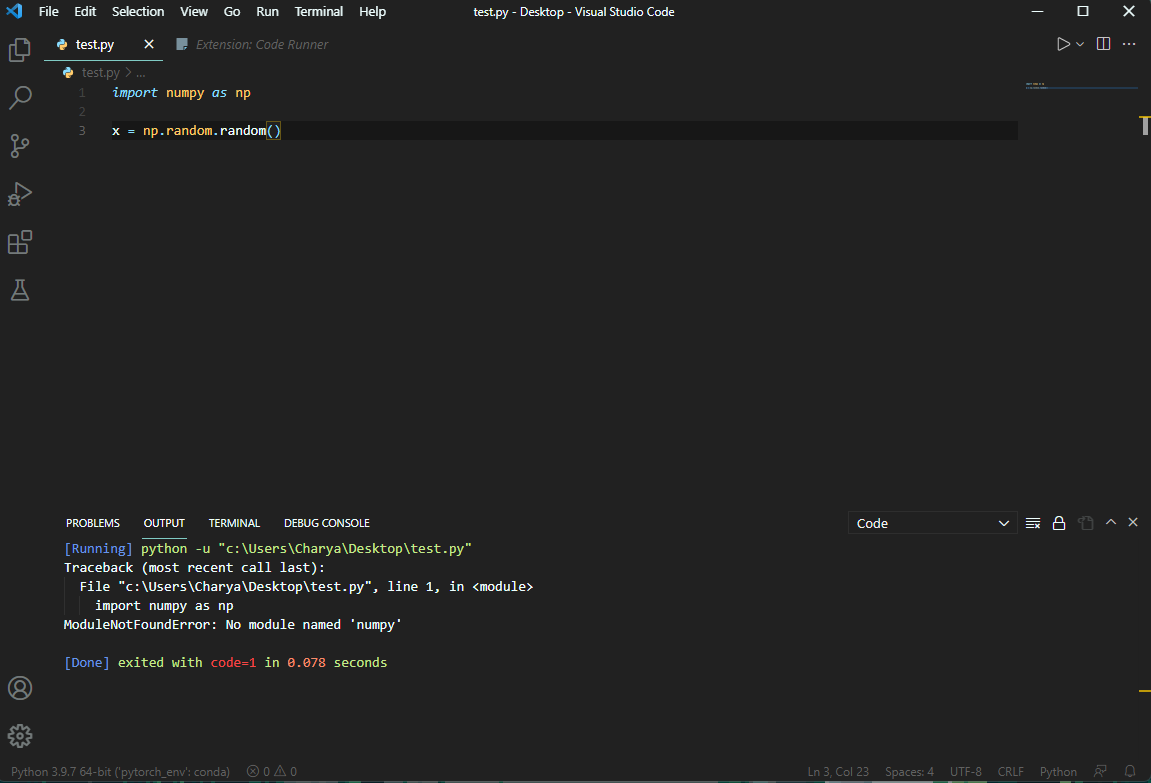
Task: Click the VS Code logo icon
Action: click(15, 11)
